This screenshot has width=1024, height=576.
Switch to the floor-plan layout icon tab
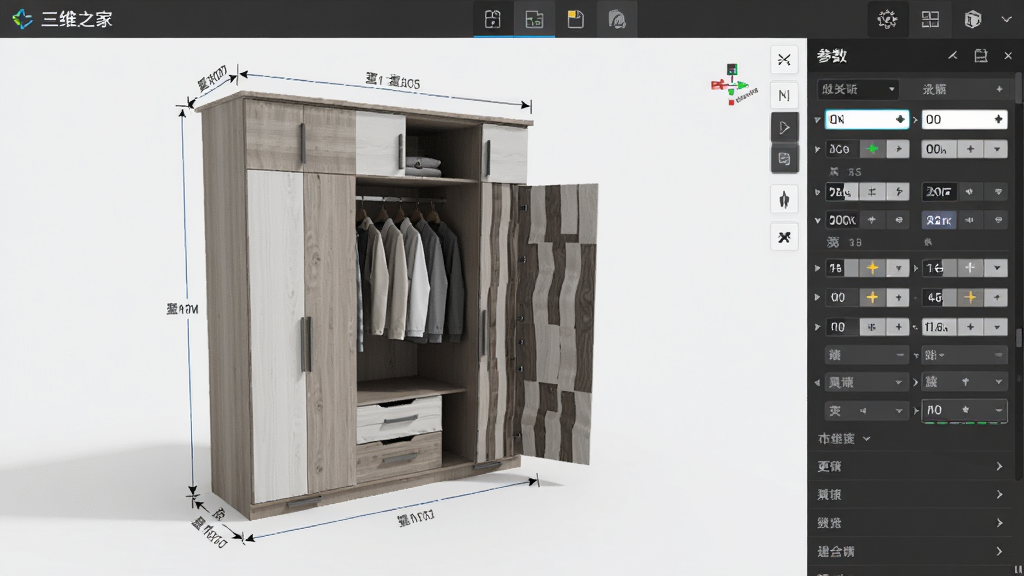534,19
